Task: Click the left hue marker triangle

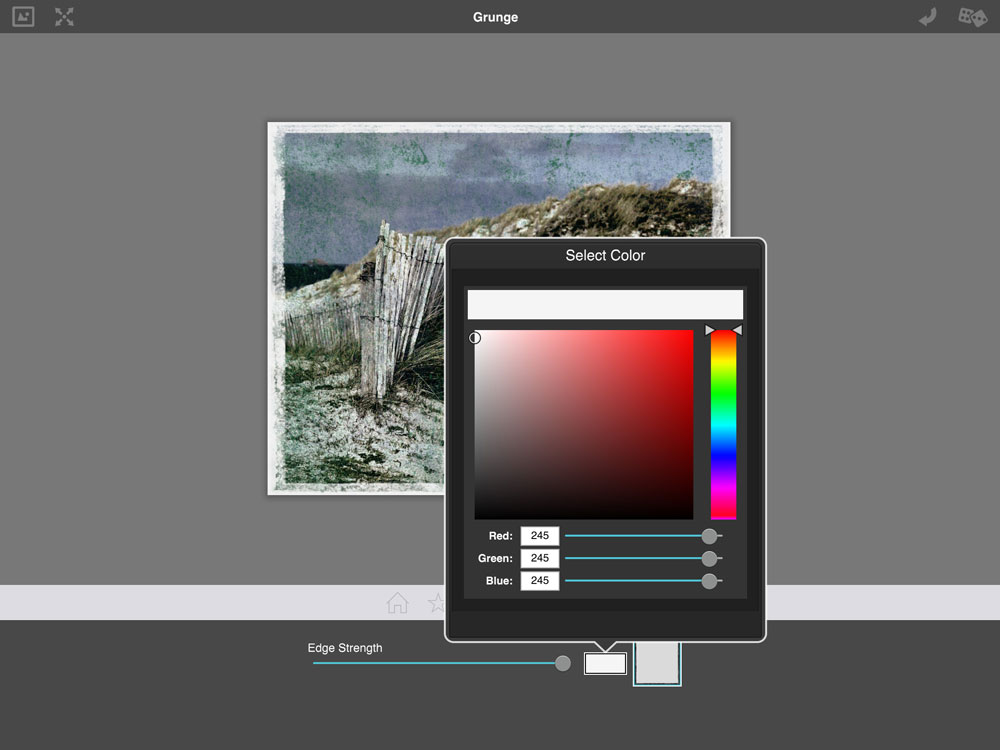Action: 710,330
